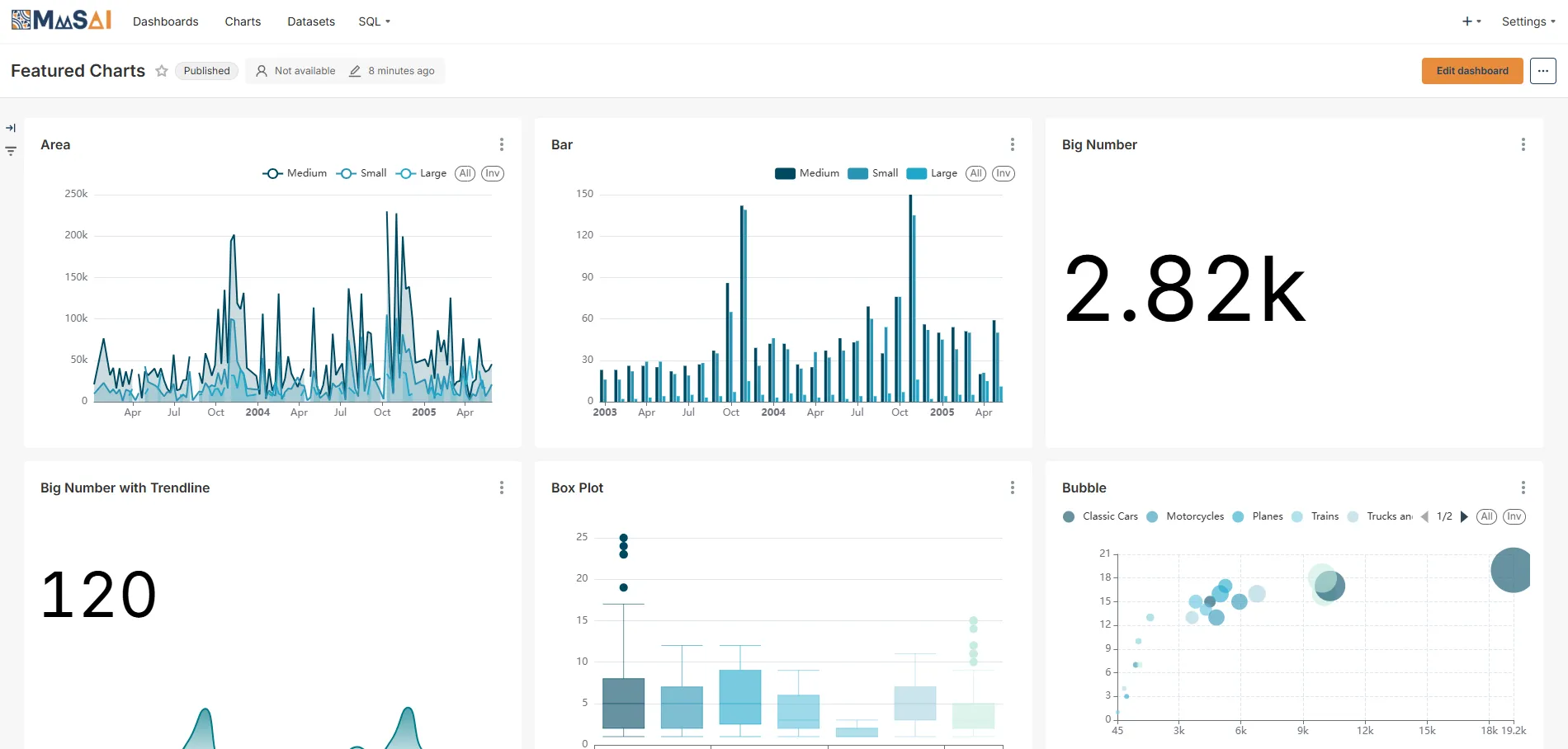Toggle Planes in Bubble legend
Screen dimensions: 1568x749
point(1258,516)
